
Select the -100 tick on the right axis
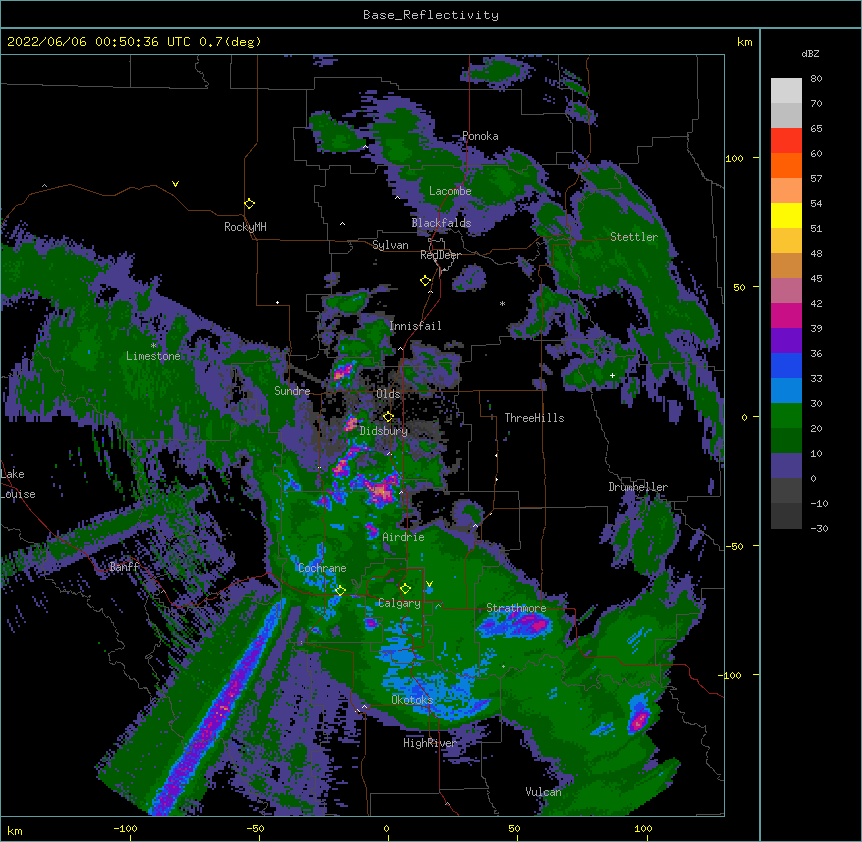pyautogui.click(x=731, y=675)
